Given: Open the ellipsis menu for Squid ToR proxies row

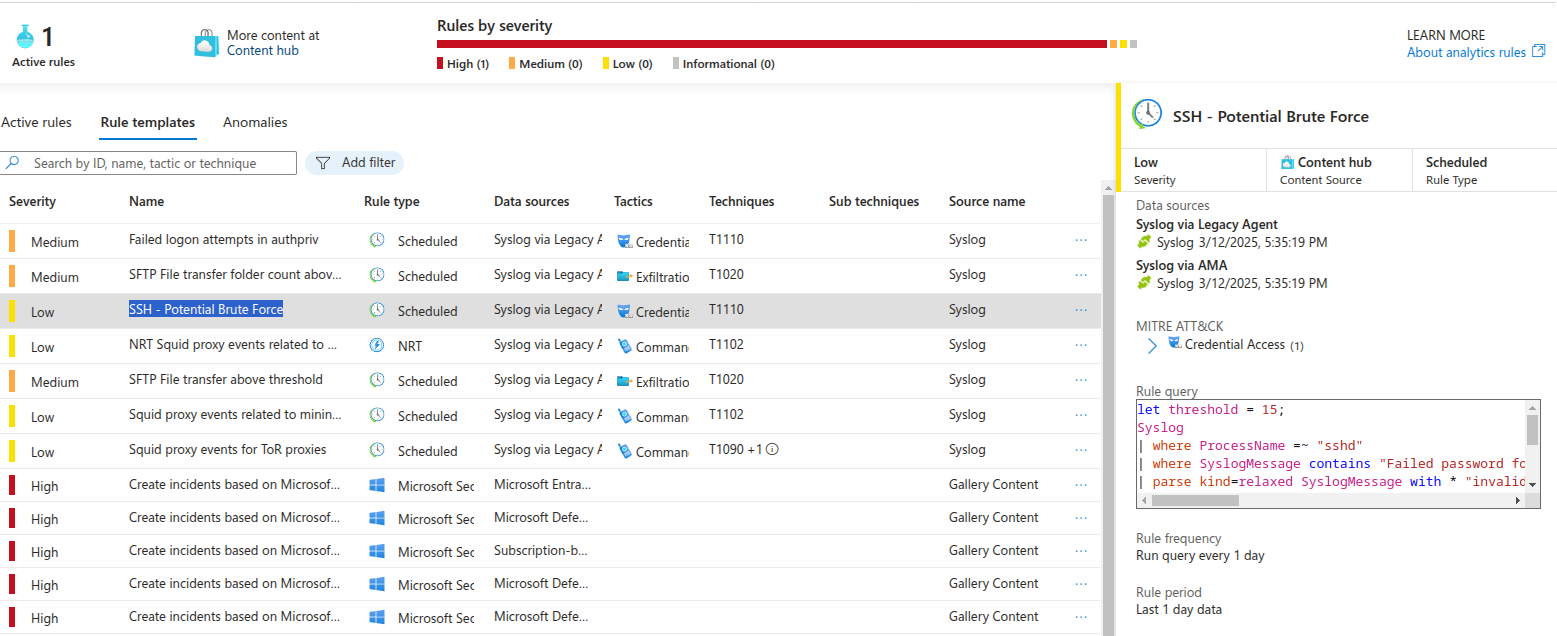Looking at the screenshot, I should pyautogui.click(x=1081, y=450).
